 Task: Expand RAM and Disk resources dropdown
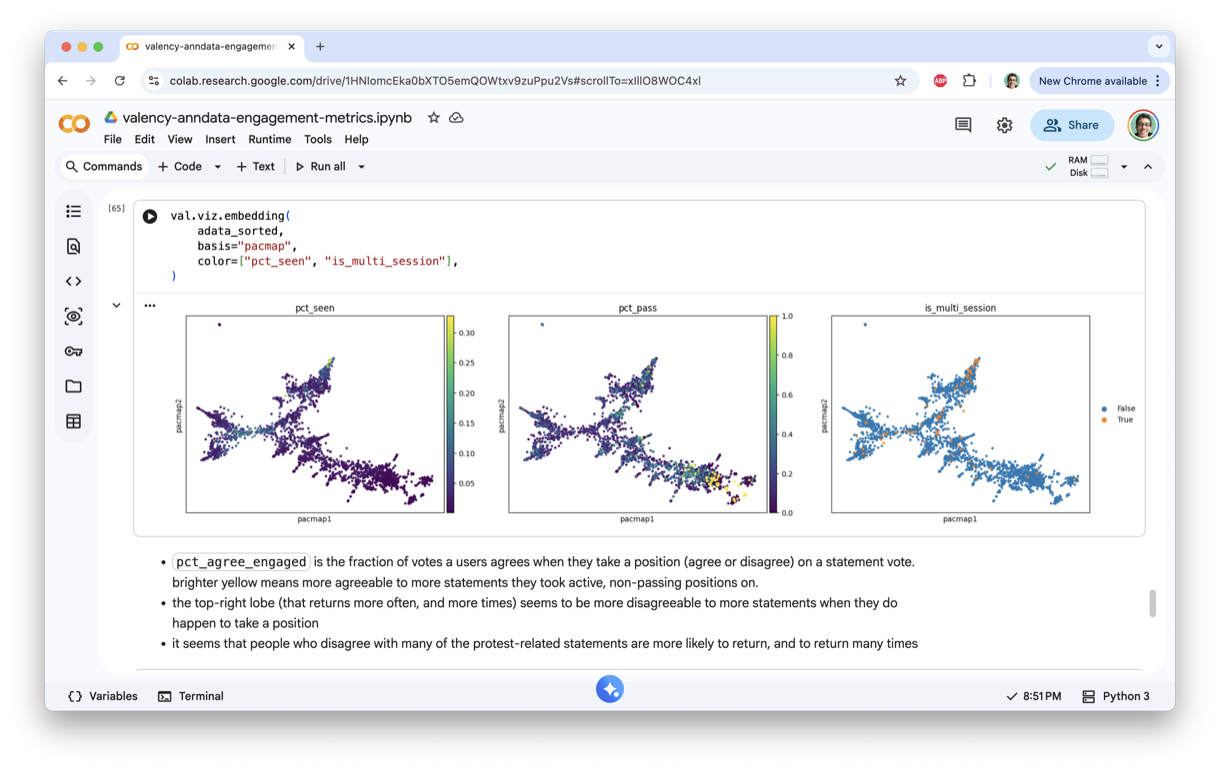(1124, 167)
